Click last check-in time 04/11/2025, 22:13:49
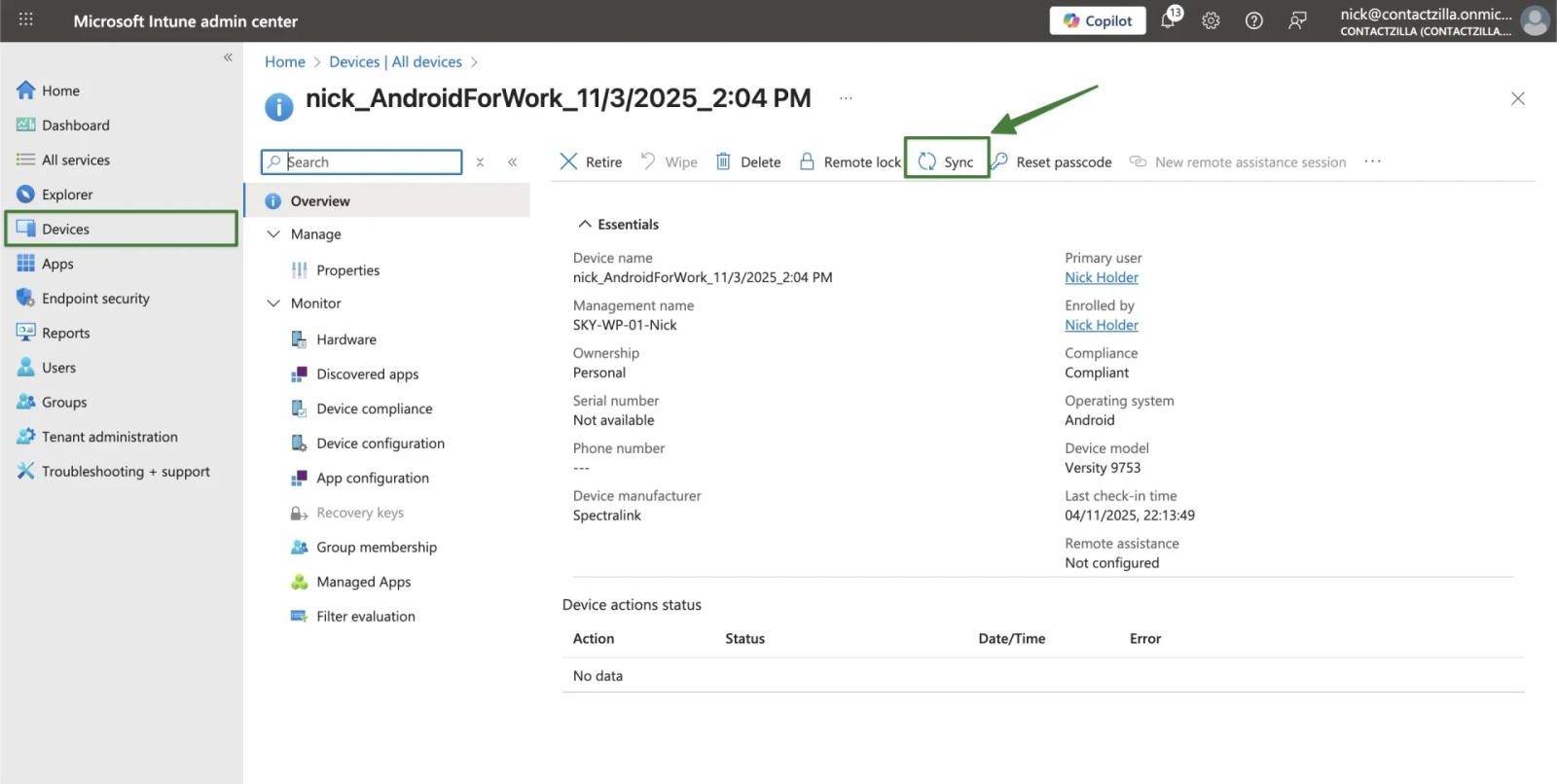Image resolution: width=1557 pixels, height=784 pixels. click(x=1130, y=516)
